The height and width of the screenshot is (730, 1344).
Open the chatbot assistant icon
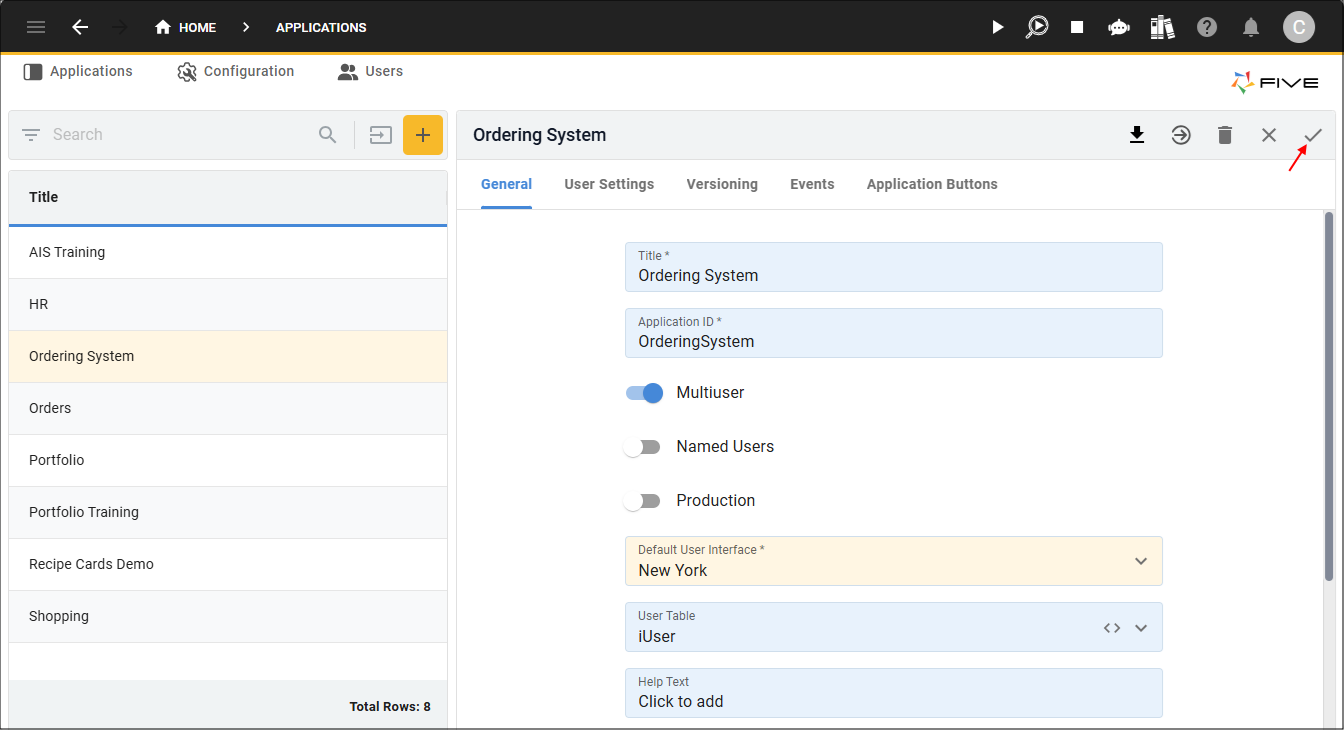pyautogui.click(x=1119, y=27)
